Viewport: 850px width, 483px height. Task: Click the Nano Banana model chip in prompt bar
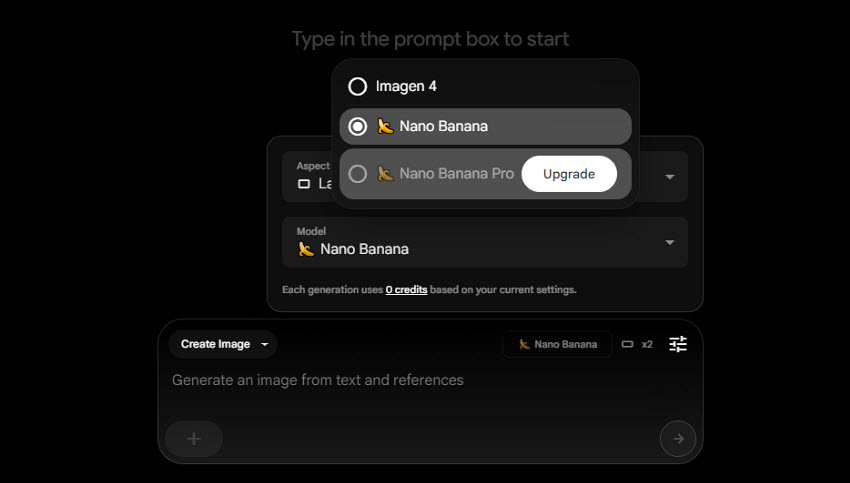[557, 344]
